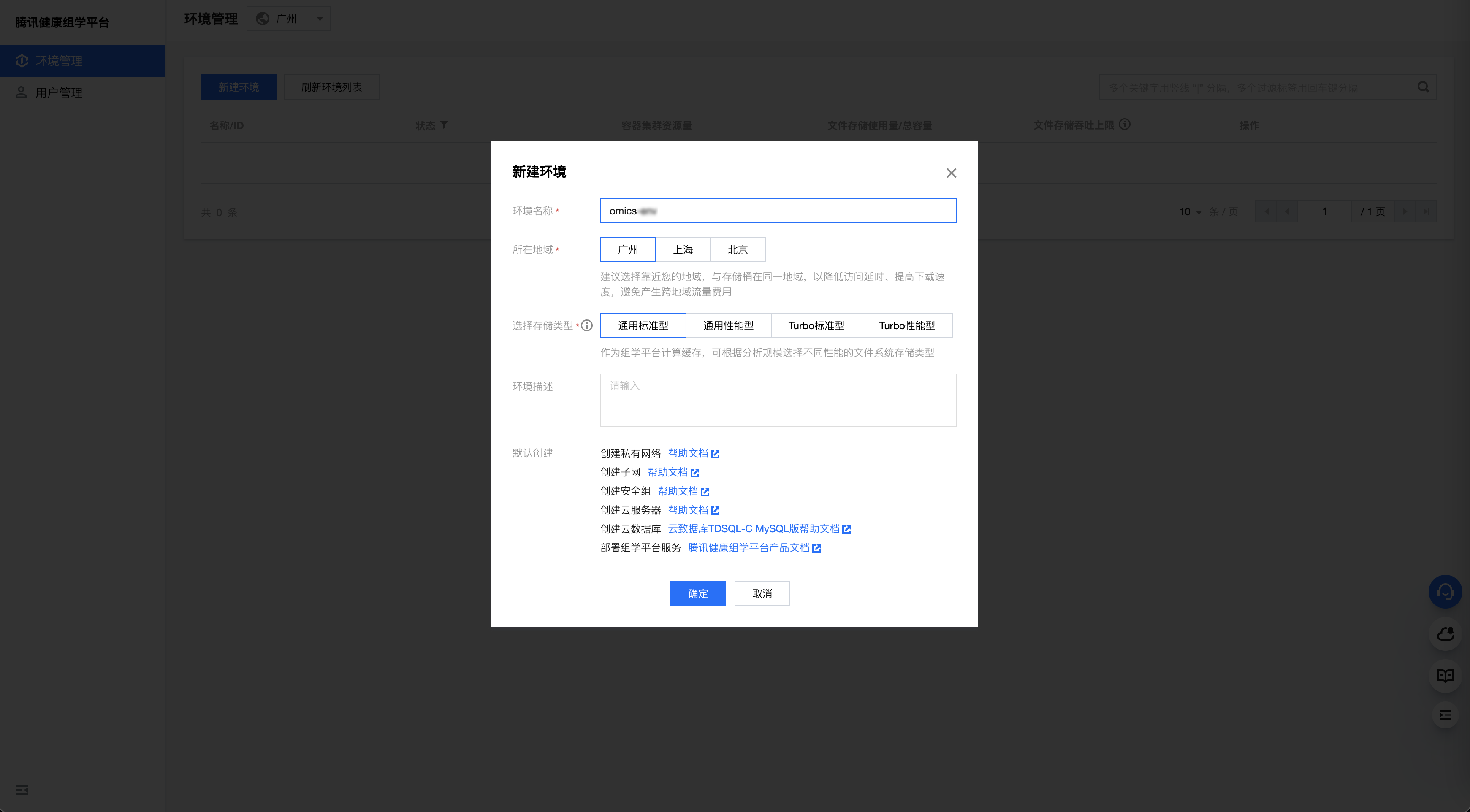This screenshot has height=812, width=1470.
Task: Go to previous page pagination icon
Action: click(x=1287, y=212)
